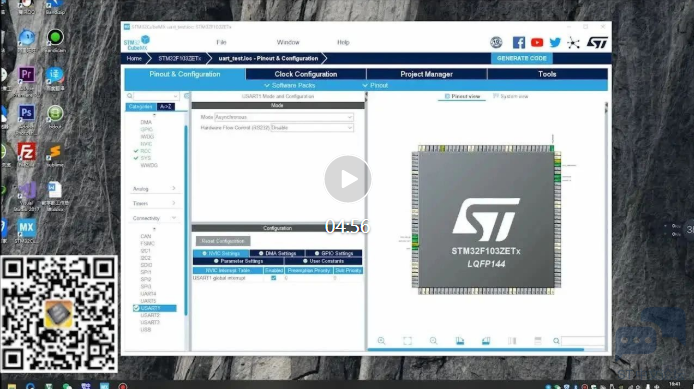The image size is (694, 390).
Task: Select the Categories list tab
Action: pos(141,107)
